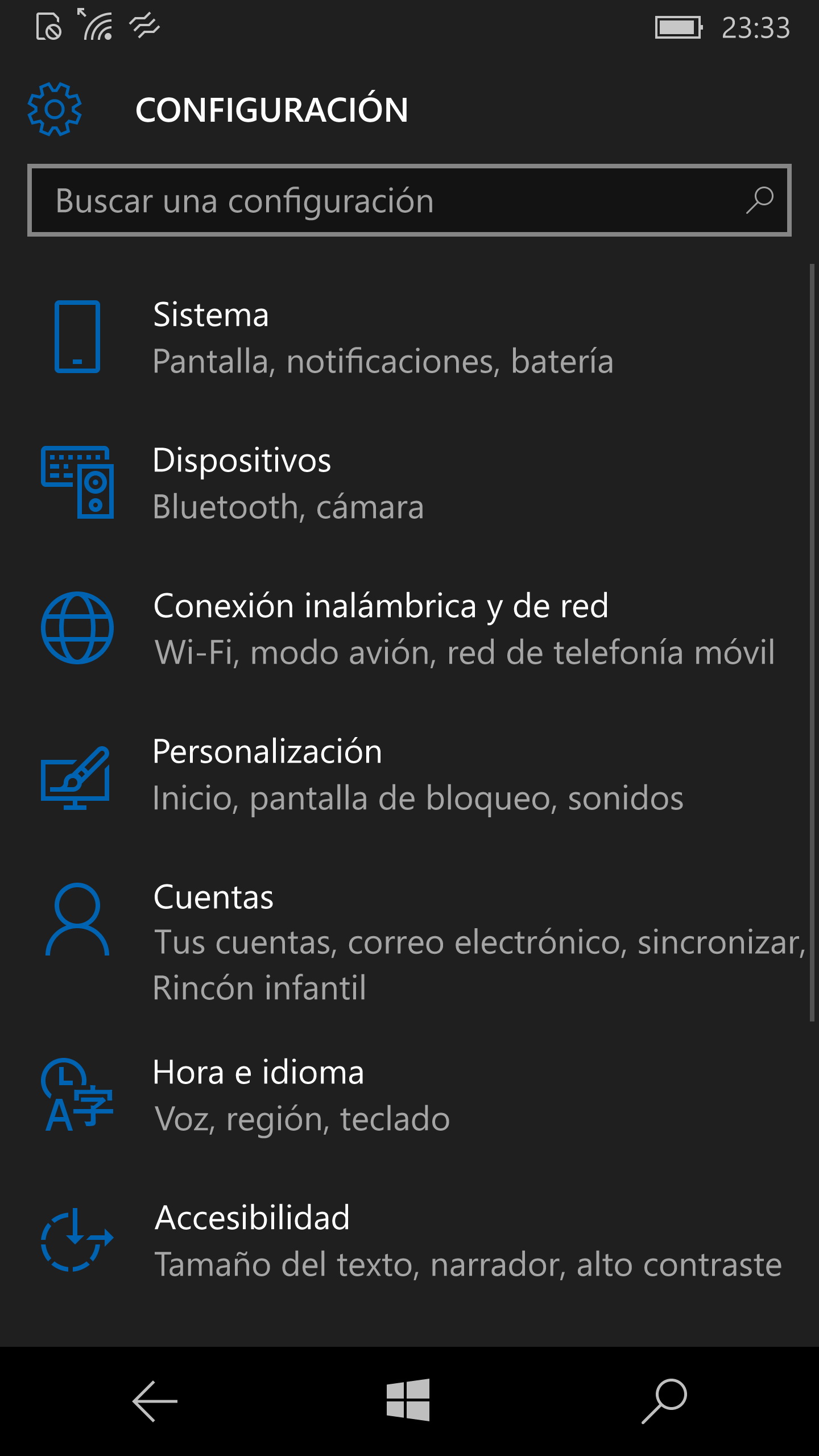
Task: Click the magnifier icon in search box
Action: pos(759,200)
